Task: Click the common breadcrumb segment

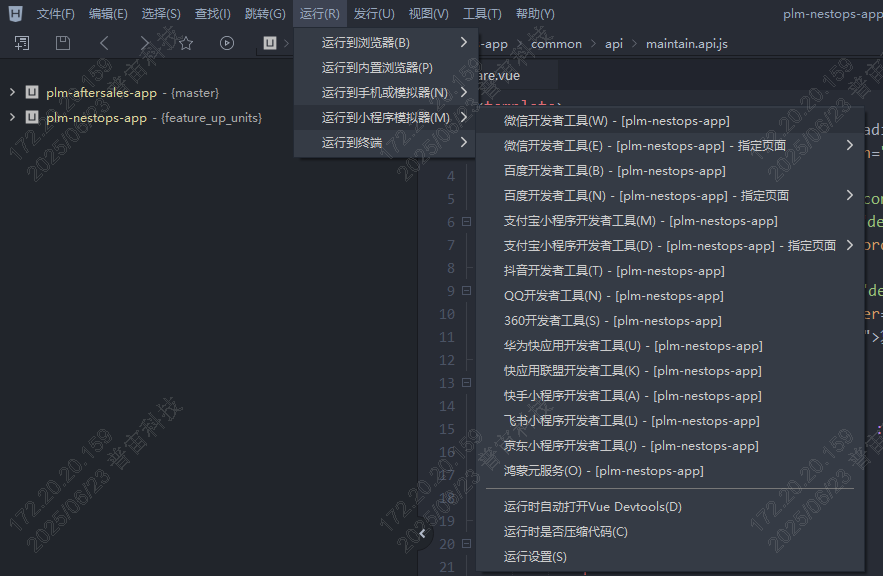Action: click(556, 43)
